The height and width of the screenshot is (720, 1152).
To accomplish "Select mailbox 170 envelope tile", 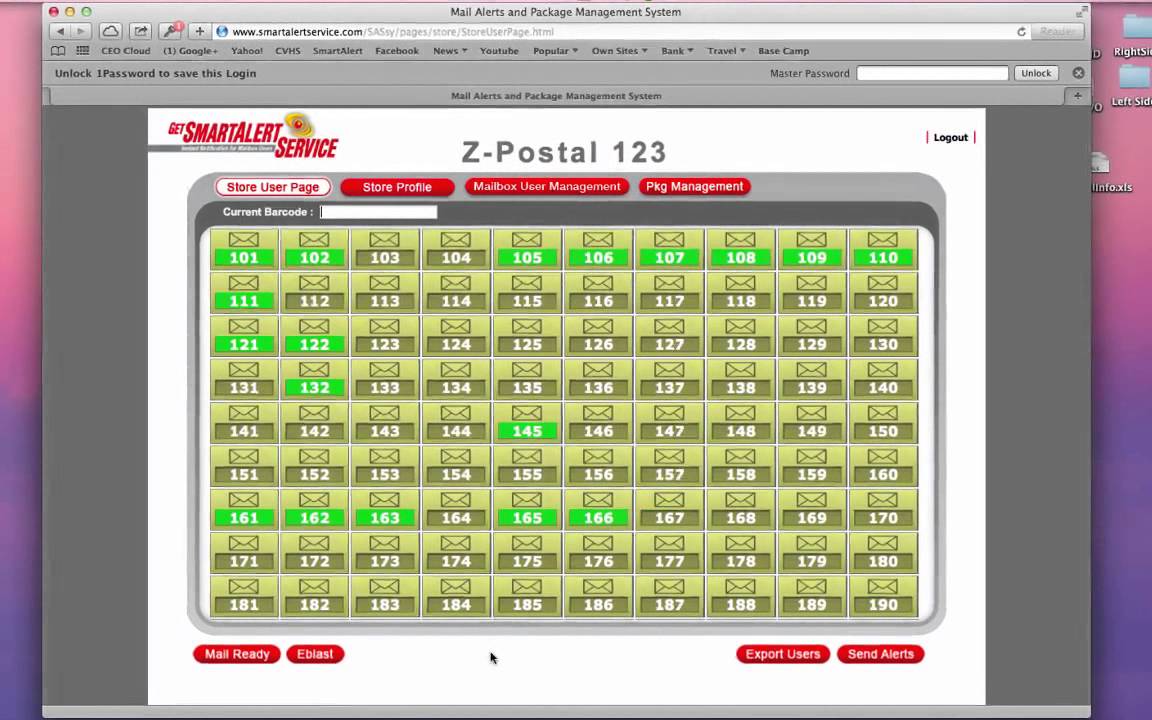I will (x=883, y=509).
